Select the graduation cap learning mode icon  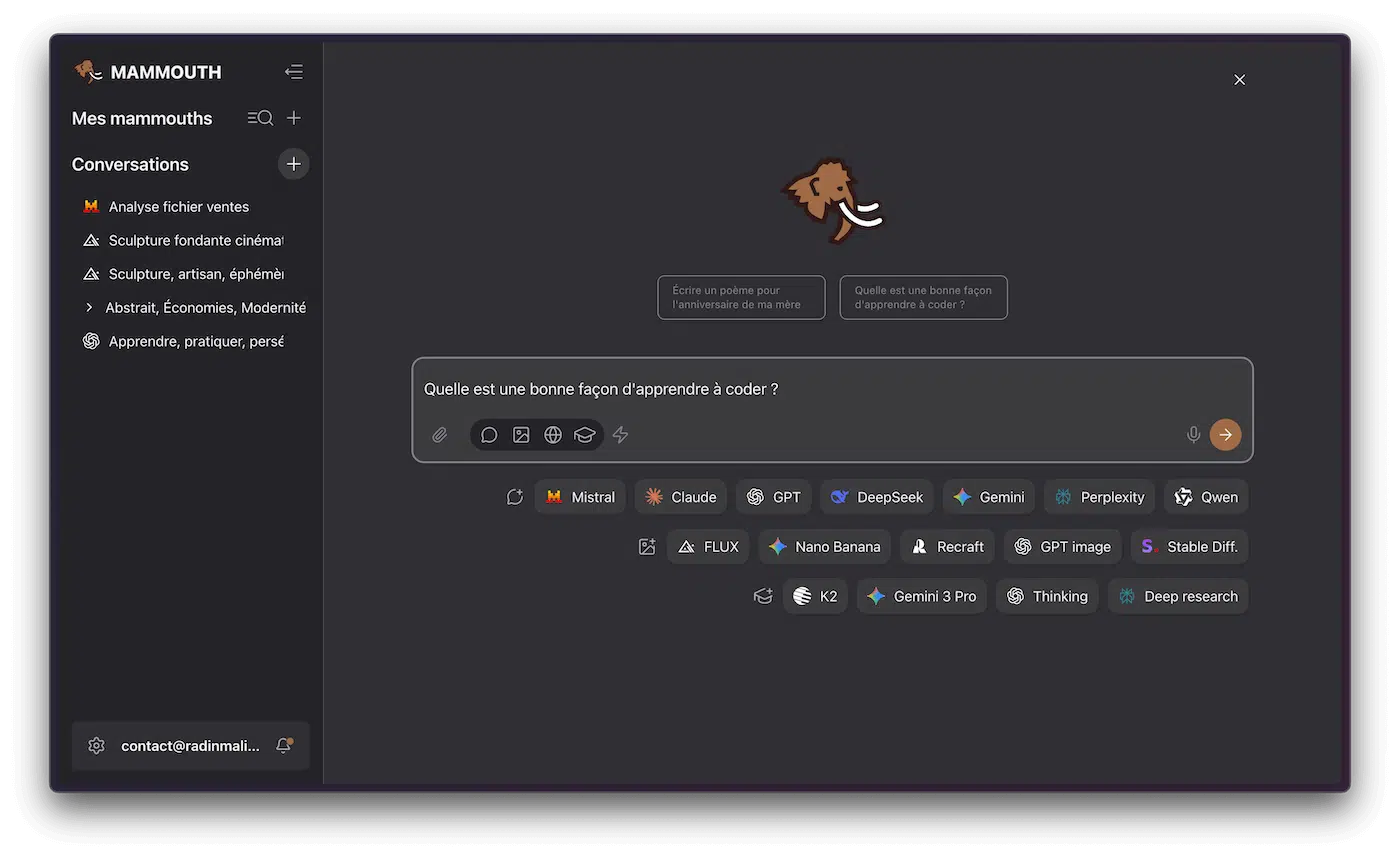pyautogui.click(x=585, y=435)
